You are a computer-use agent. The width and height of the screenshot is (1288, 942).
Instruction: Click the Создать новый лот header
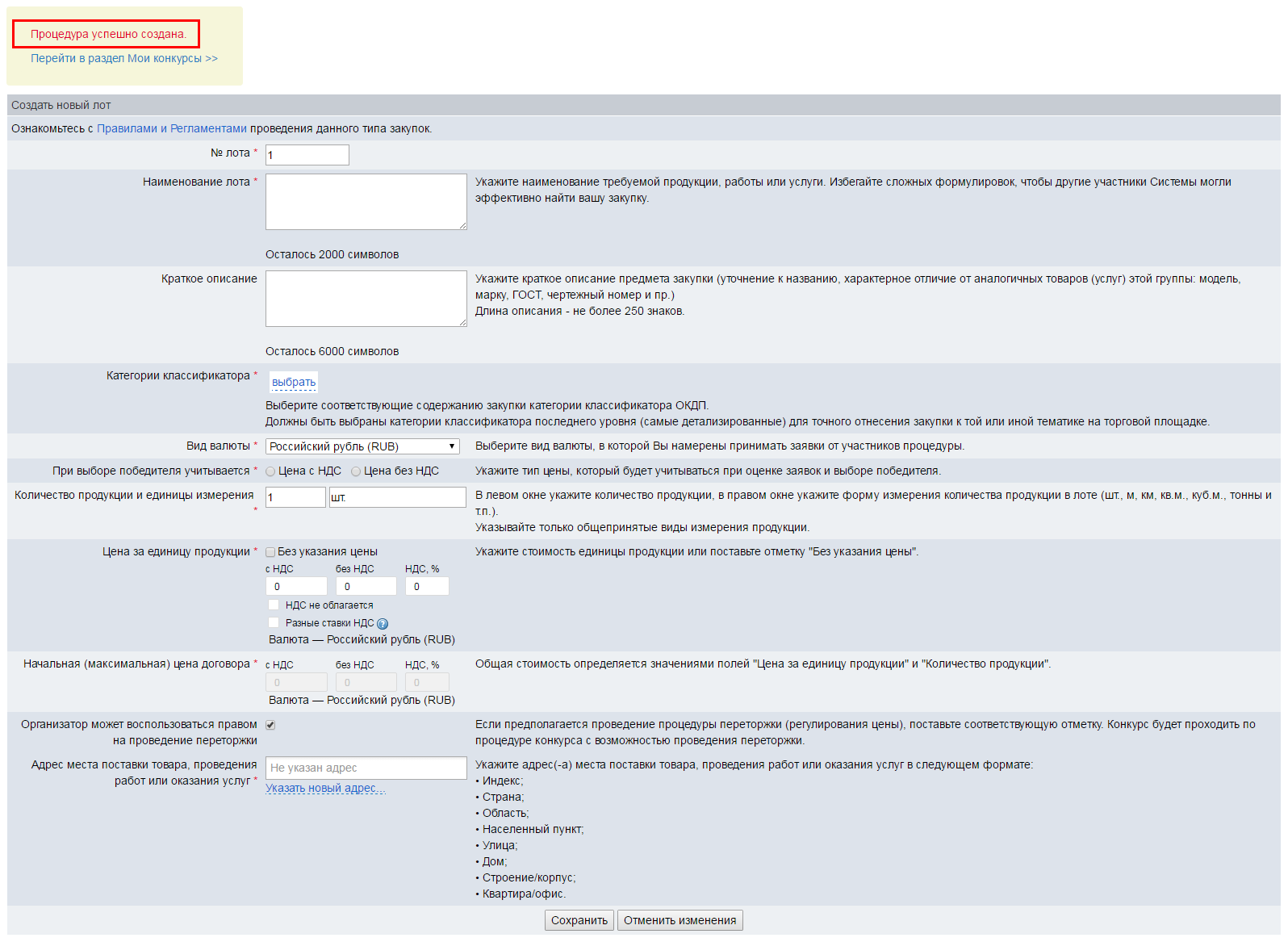point(61,105)
